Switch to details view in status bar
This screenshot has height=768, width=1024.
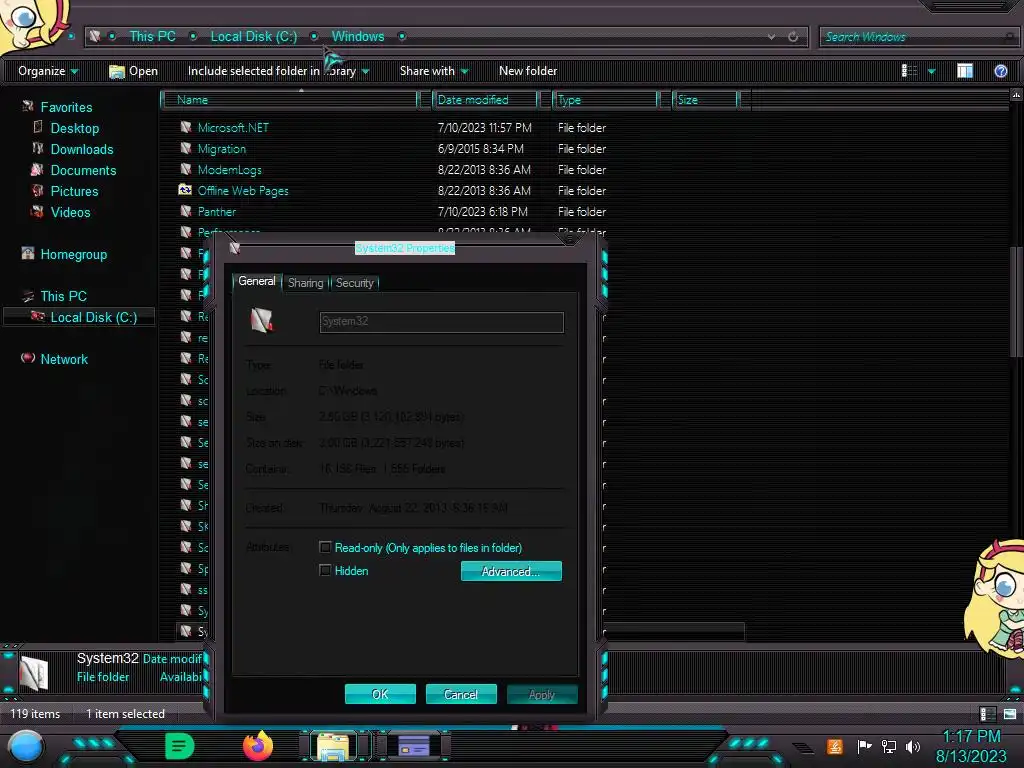pos(987,714)
